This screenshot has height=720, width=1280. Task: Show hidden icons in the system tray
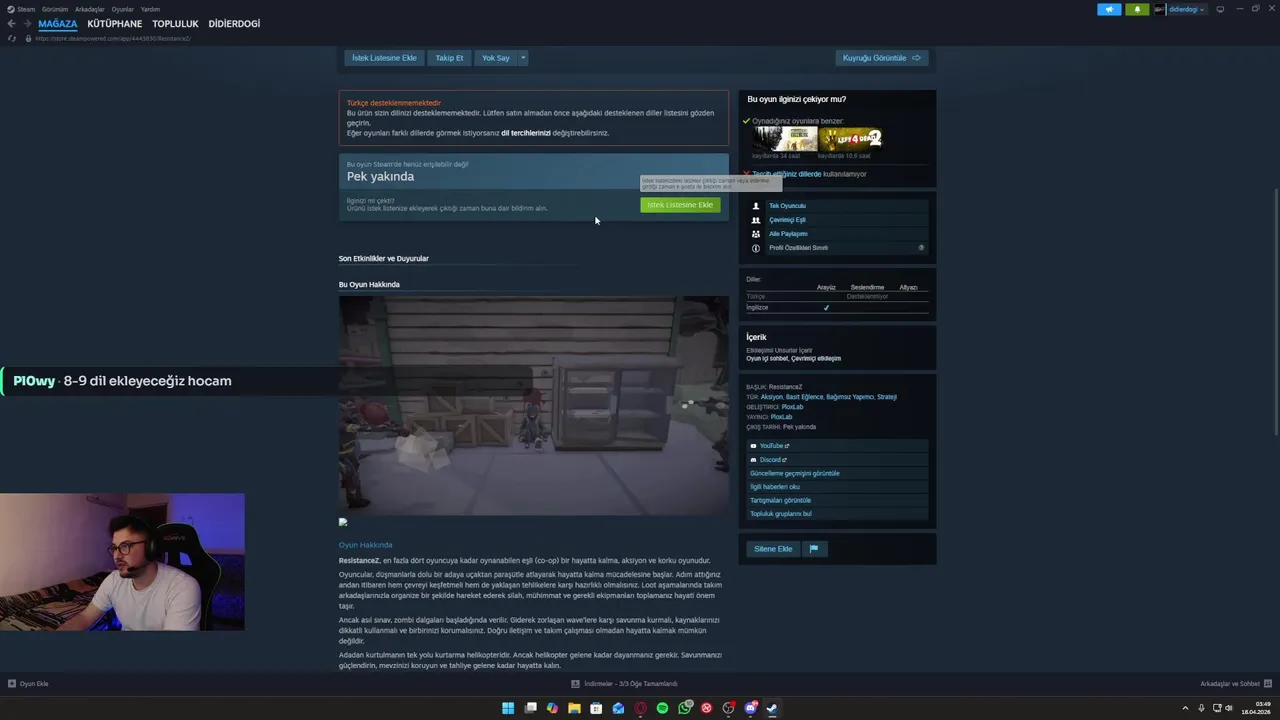pyautogui.click(x=1185, y=708)
